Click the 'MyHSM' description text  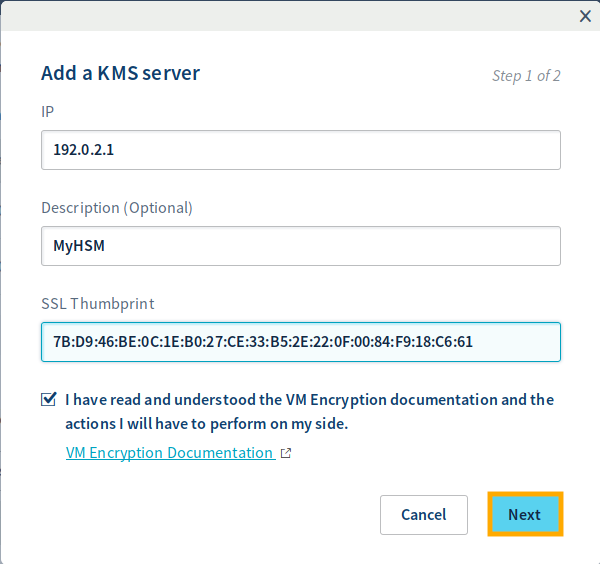point(79,246)
